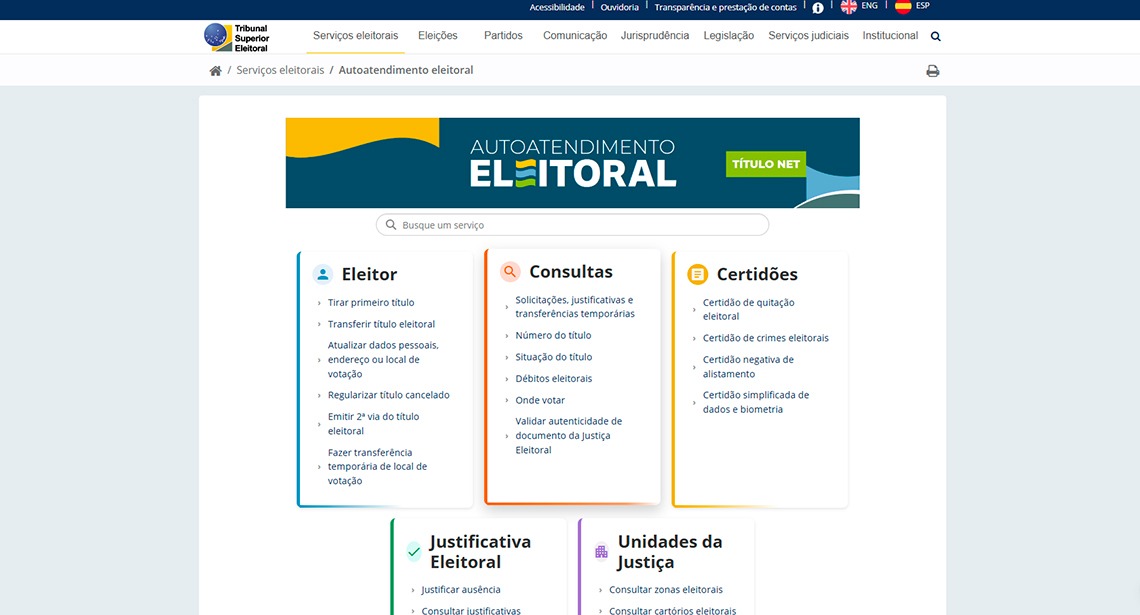Open the Serviços judiciais menu
Image resolution: width=1140 pixels, height=615 pixels.
click(x=808, y=36)
